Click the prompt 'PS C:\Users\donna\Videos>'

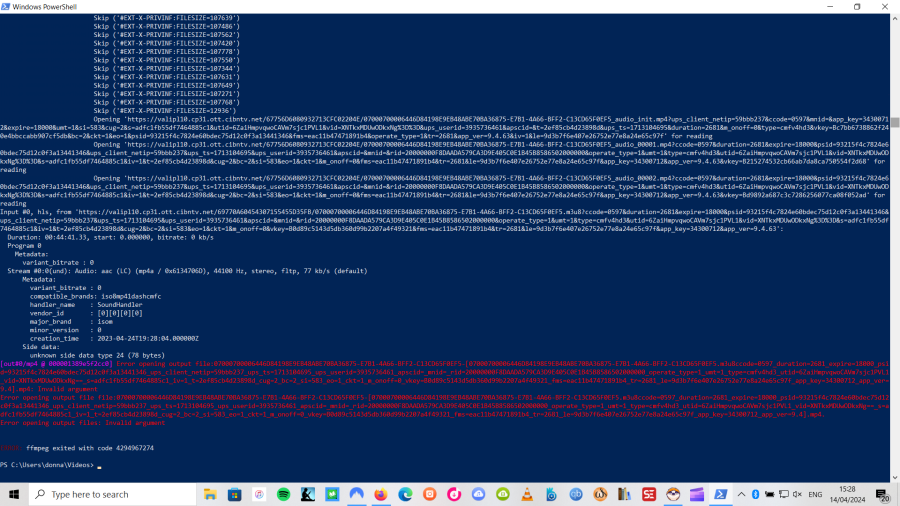pos(47,465)
